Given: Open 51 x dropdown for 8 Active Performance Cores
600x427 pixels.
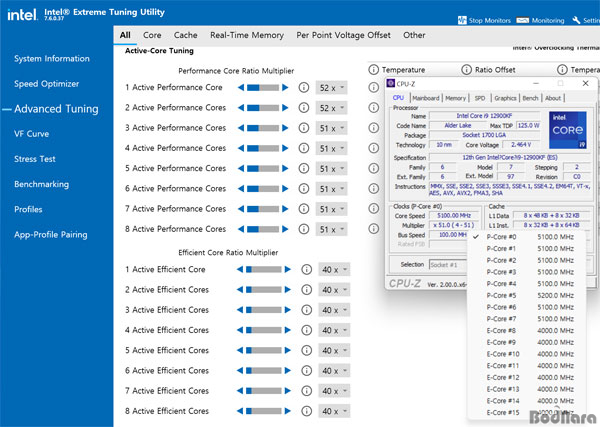Looking at the screenshot, I should [331, 230].
